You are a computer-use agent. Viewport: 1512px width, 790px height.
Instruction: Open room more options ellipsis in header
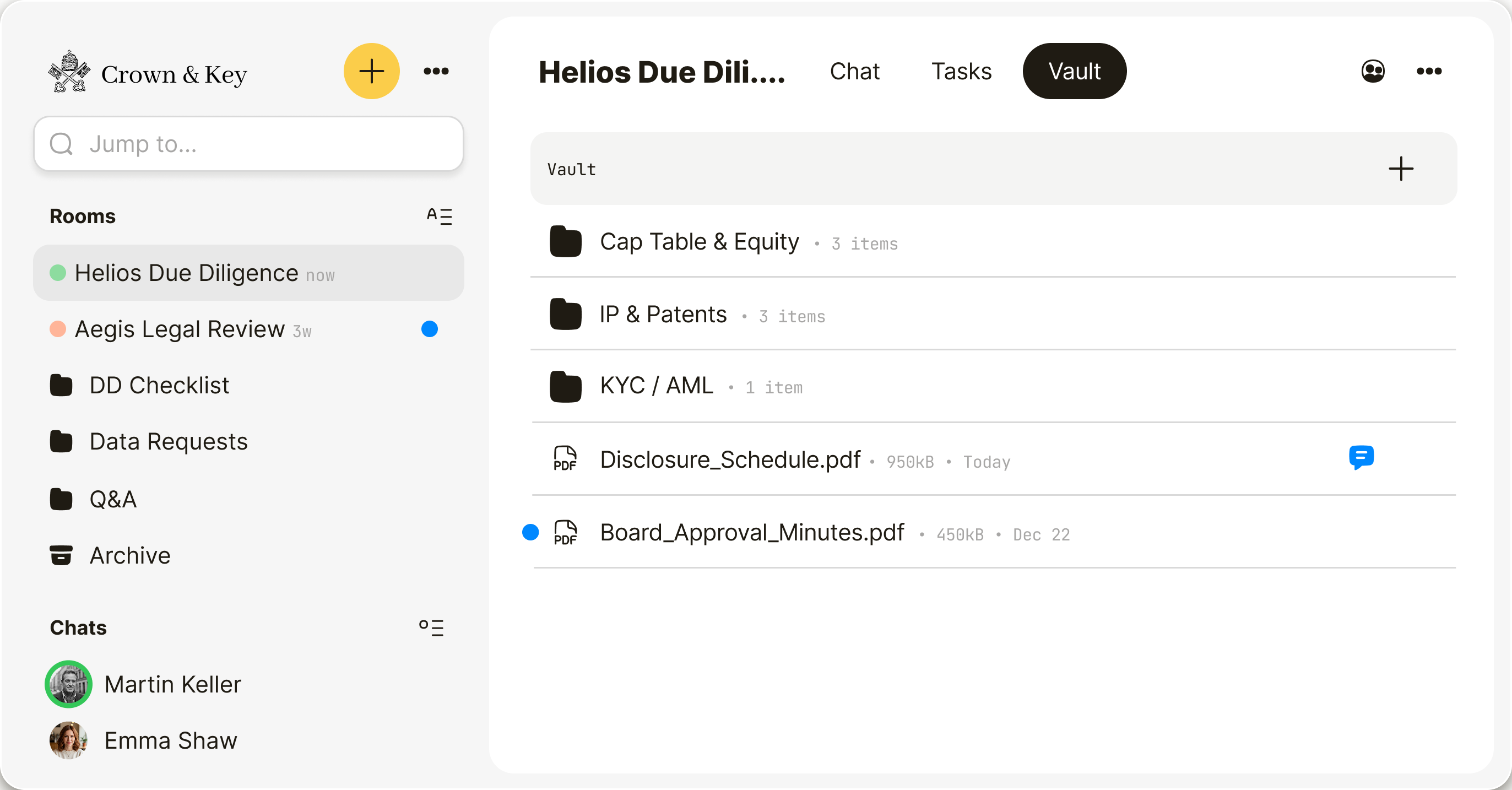coord(1429,71)
